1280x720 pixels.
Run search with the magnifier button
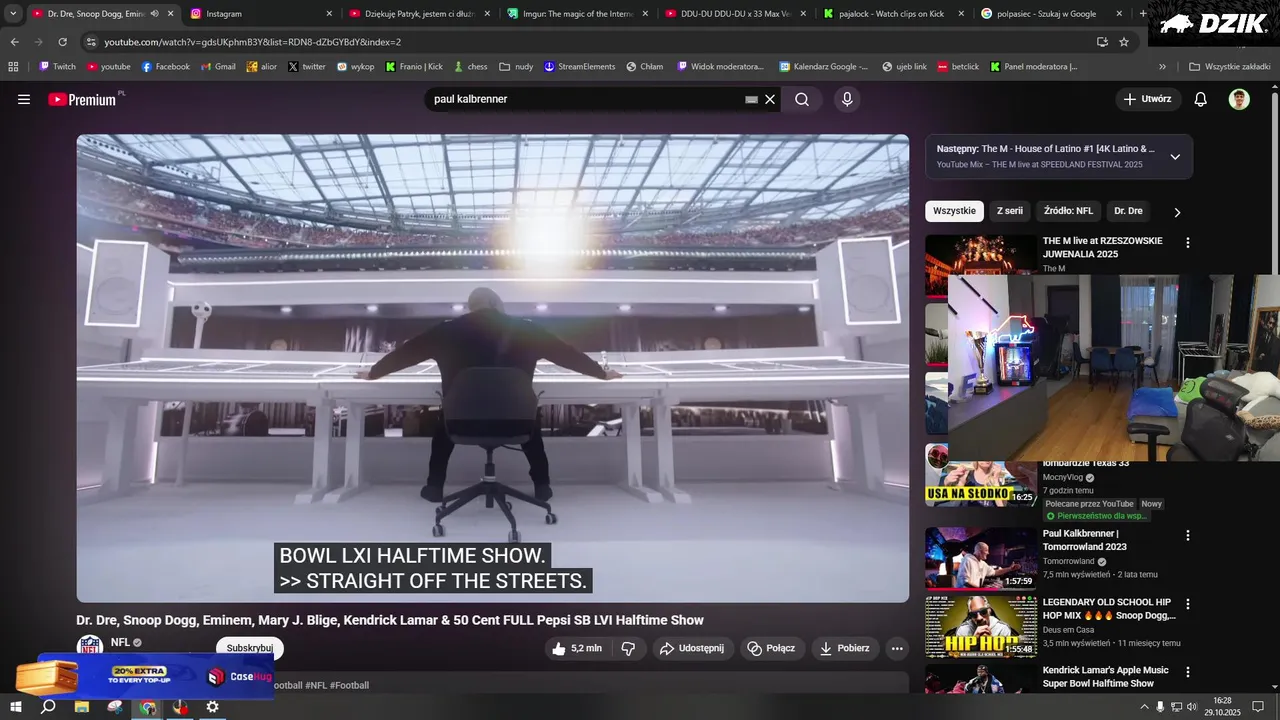[x=802, y=99]
